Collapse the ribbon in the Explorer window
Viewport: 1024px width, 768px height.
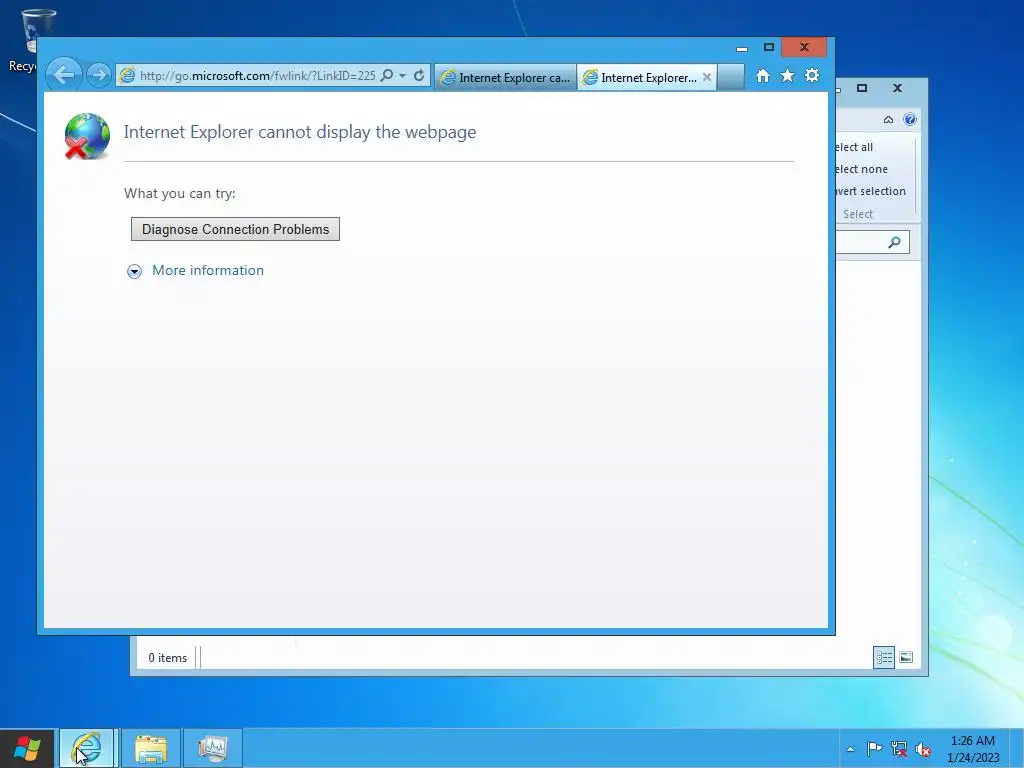[888, 120]
